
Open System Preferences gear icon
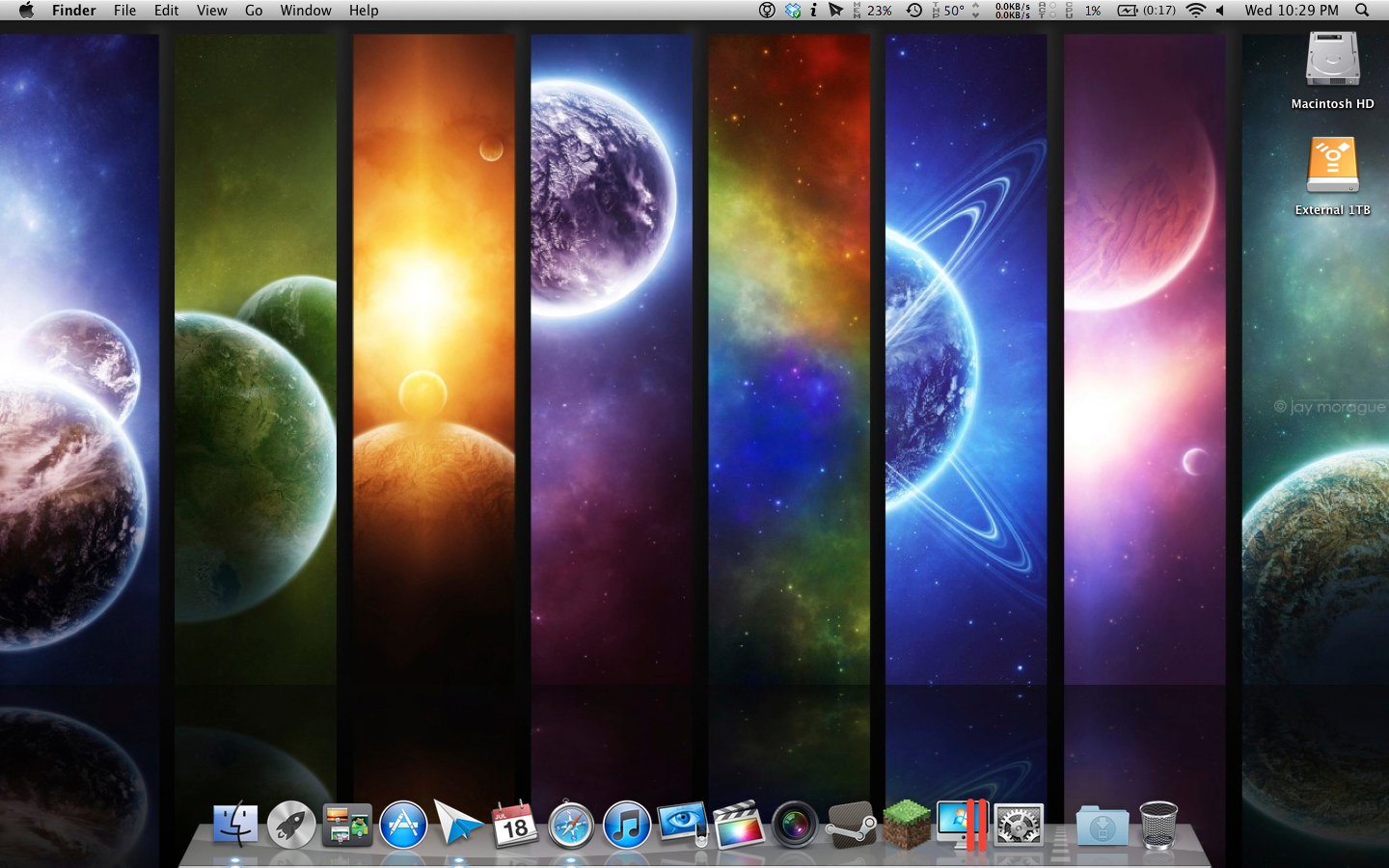(x=1019, y=826)
